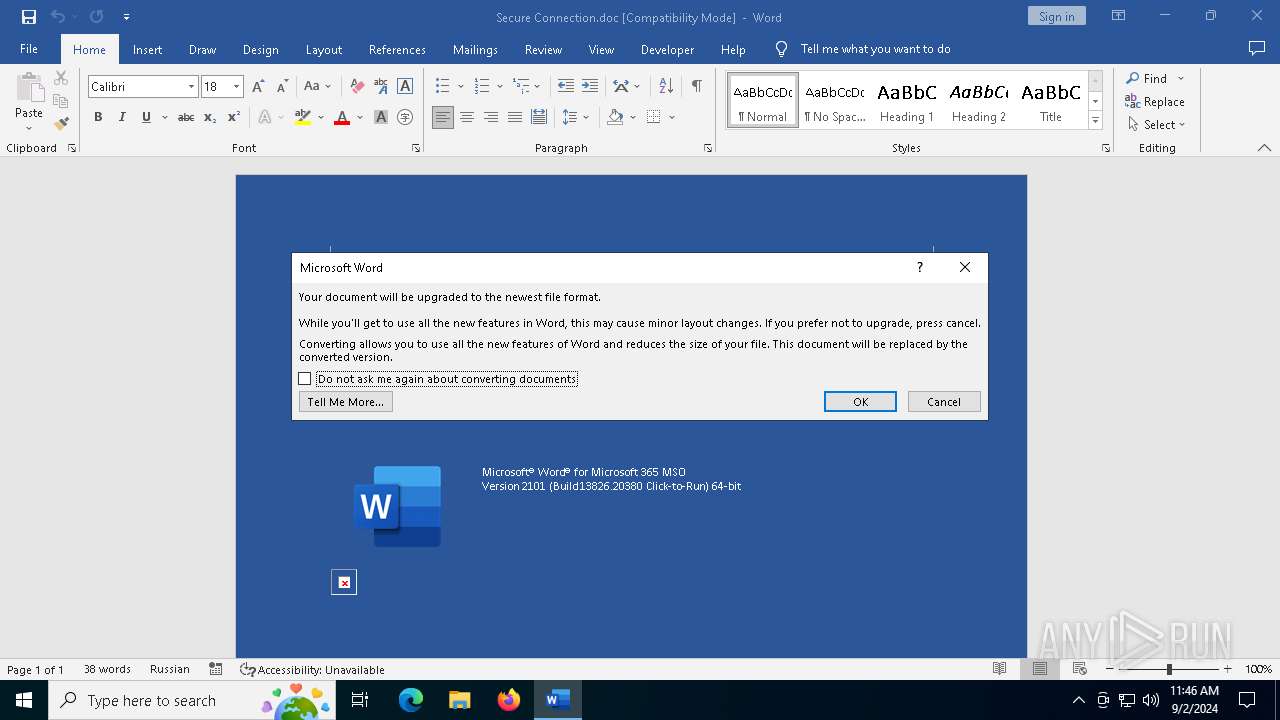Toggle Underline formatting
This screenshot has width=1280, height=720.
click(x=146, y=117)
